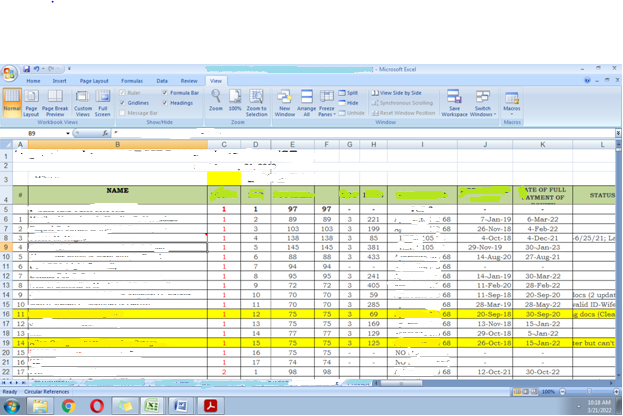Switch to the Formulas ribbon tab
Screen dimensions: 623x416
(132, 81)
